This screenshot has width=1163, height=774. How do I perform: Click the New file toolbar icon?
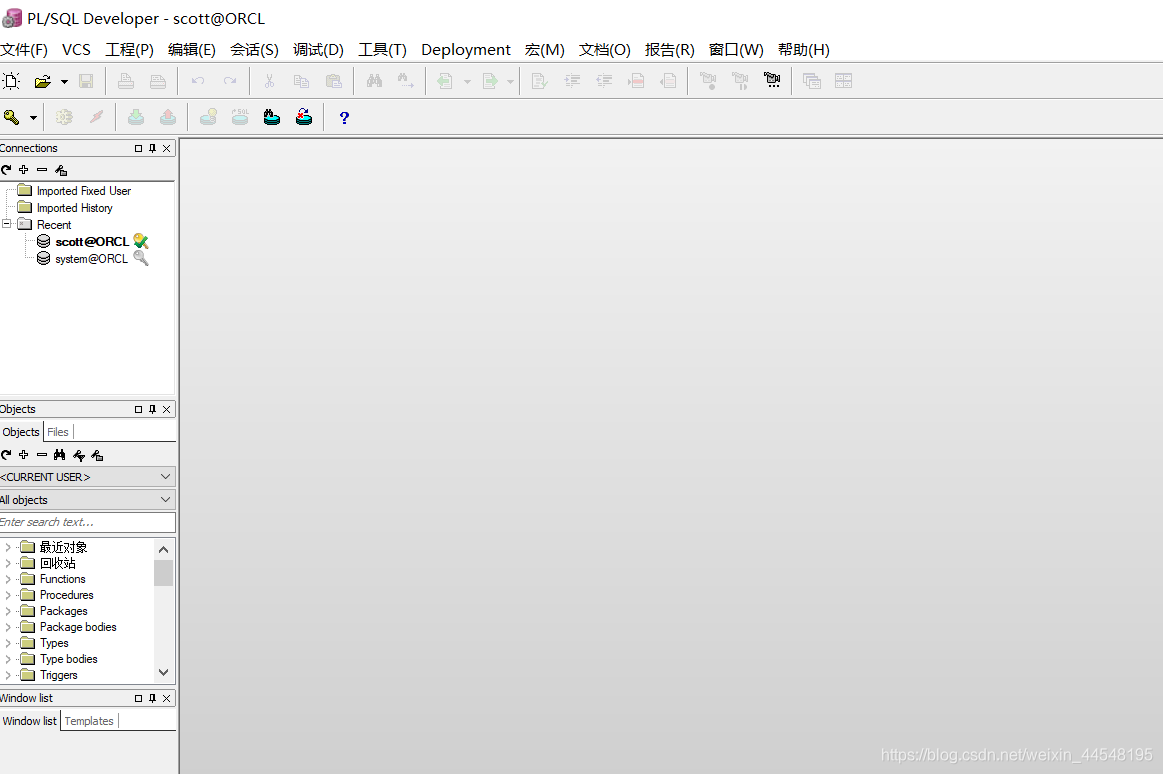[11, 82]
